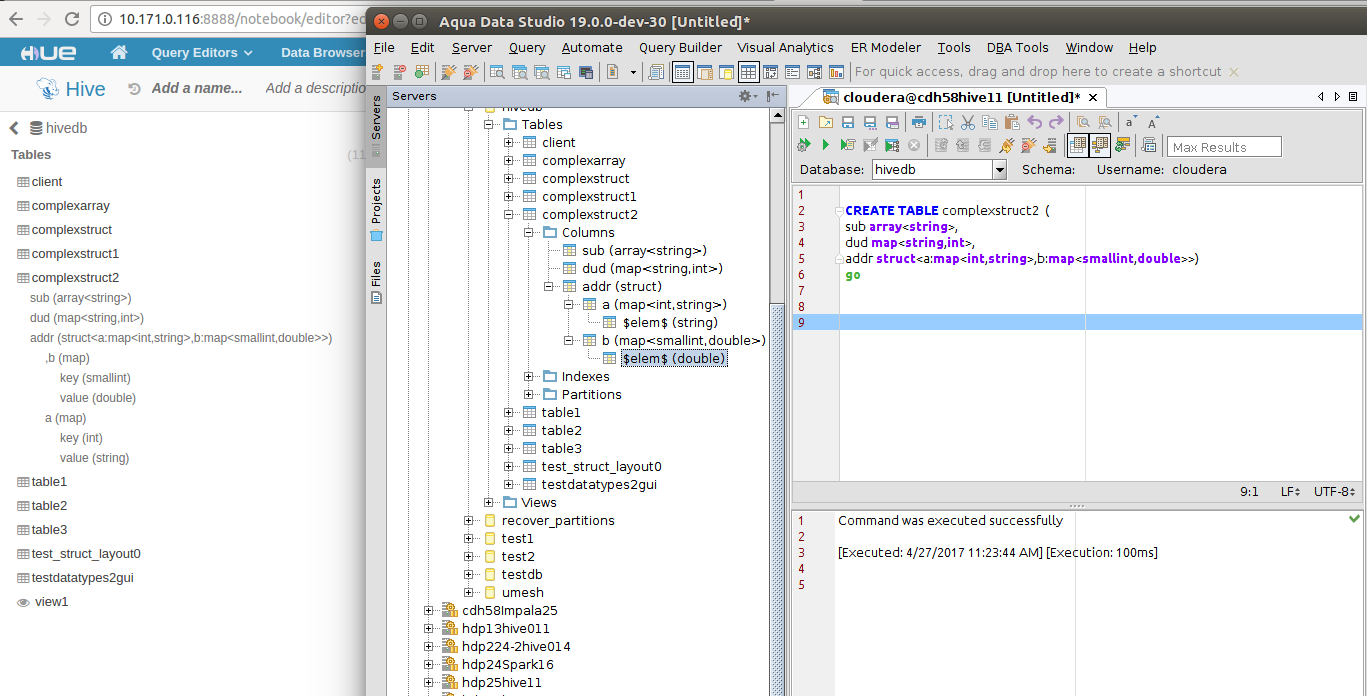The width and height of the screenshot is (1367, 696).
Task: Collapse the Columns folder node
Action: pyautogui.click(x=529, y=233)
